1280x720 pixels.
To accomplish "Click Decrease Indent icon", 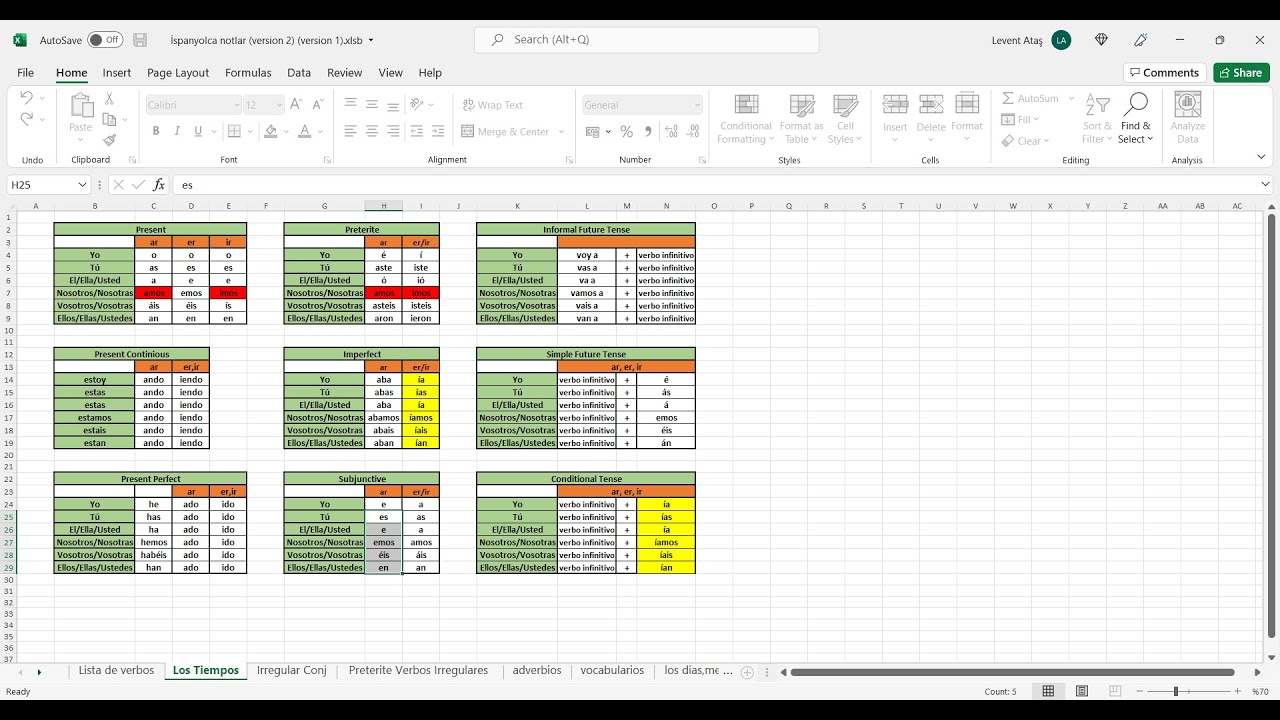I will click(417, 131).
